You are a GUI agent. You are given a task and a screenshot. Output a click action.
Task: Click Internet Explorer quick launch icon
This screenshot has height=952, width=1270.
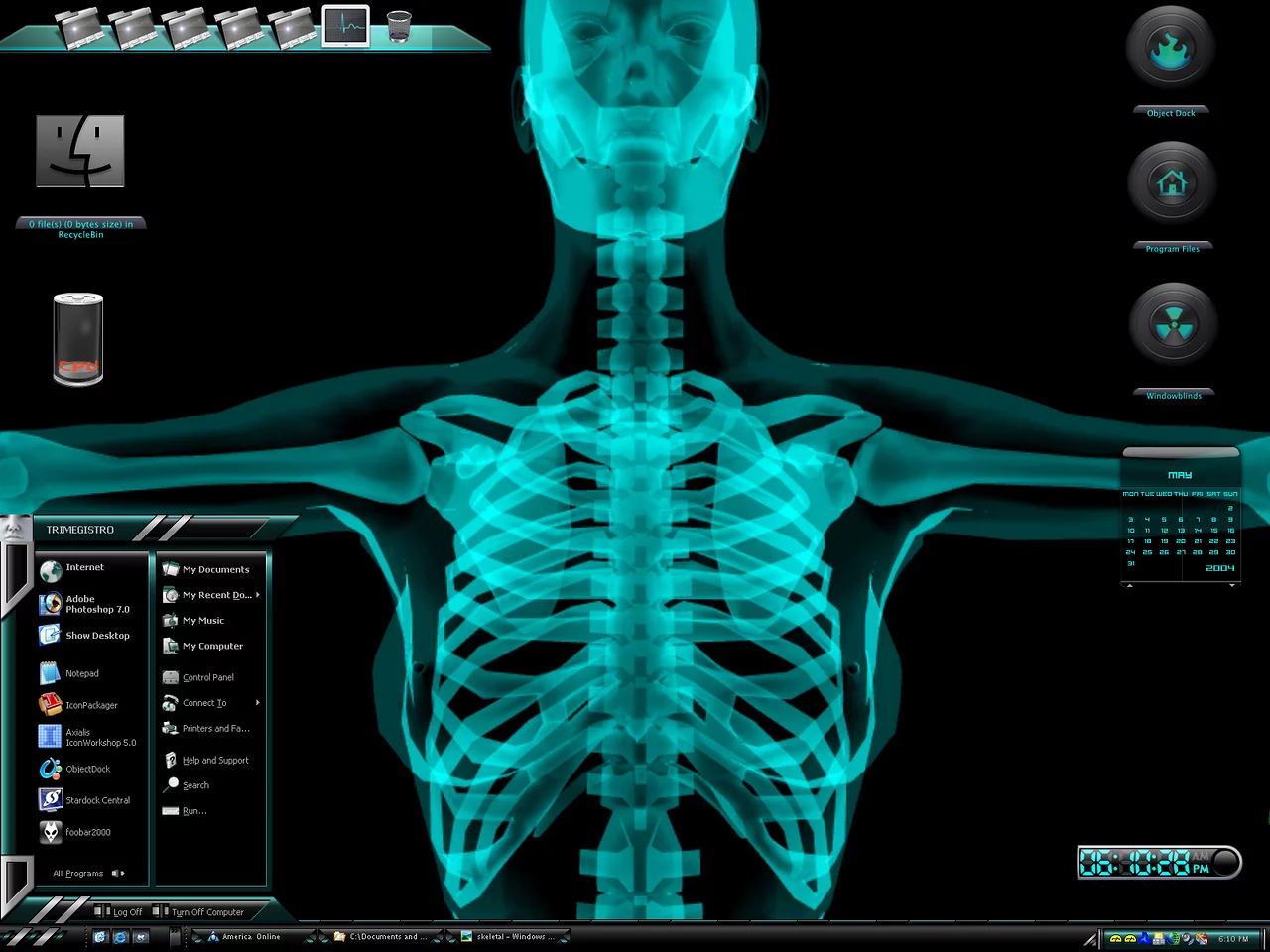click(120, 937)
